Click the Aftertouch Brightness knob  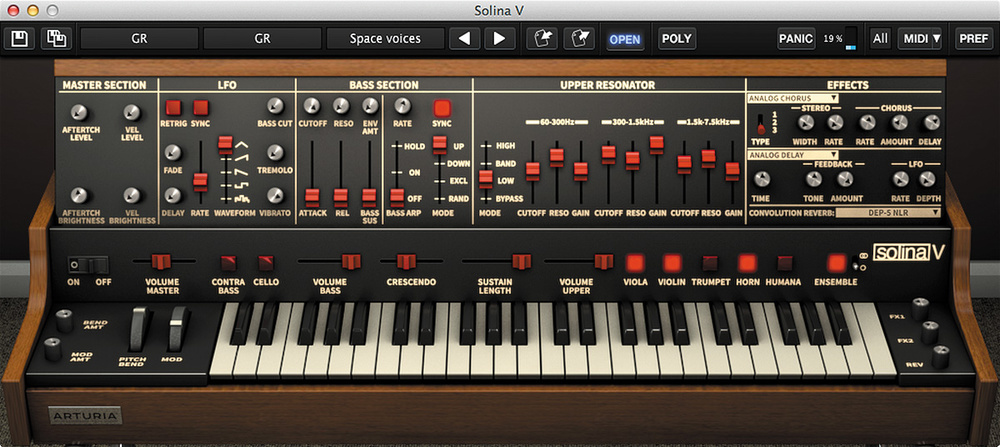tap(79, 195)
